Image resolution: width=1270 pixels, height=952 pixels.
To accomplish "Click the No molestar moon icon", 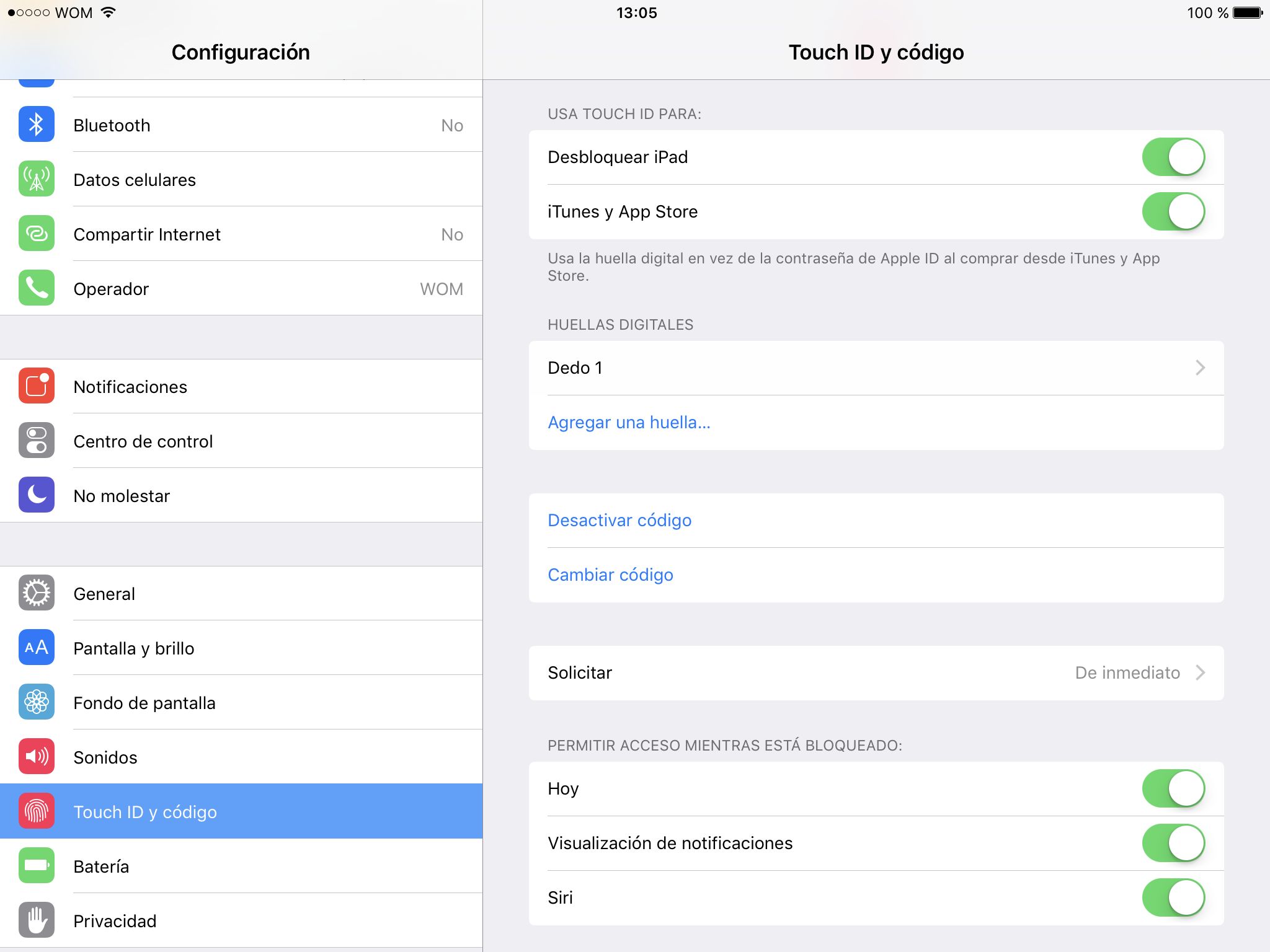I will [36, 495].
